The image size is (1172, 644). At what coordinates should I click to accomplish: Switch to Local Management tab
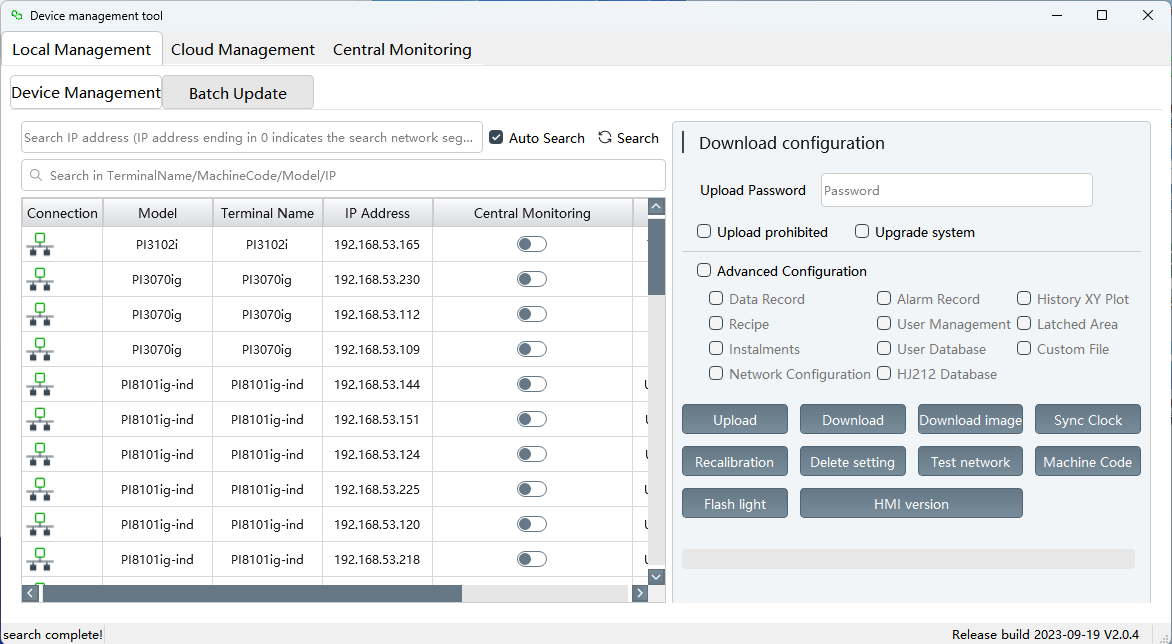(81, 49)
